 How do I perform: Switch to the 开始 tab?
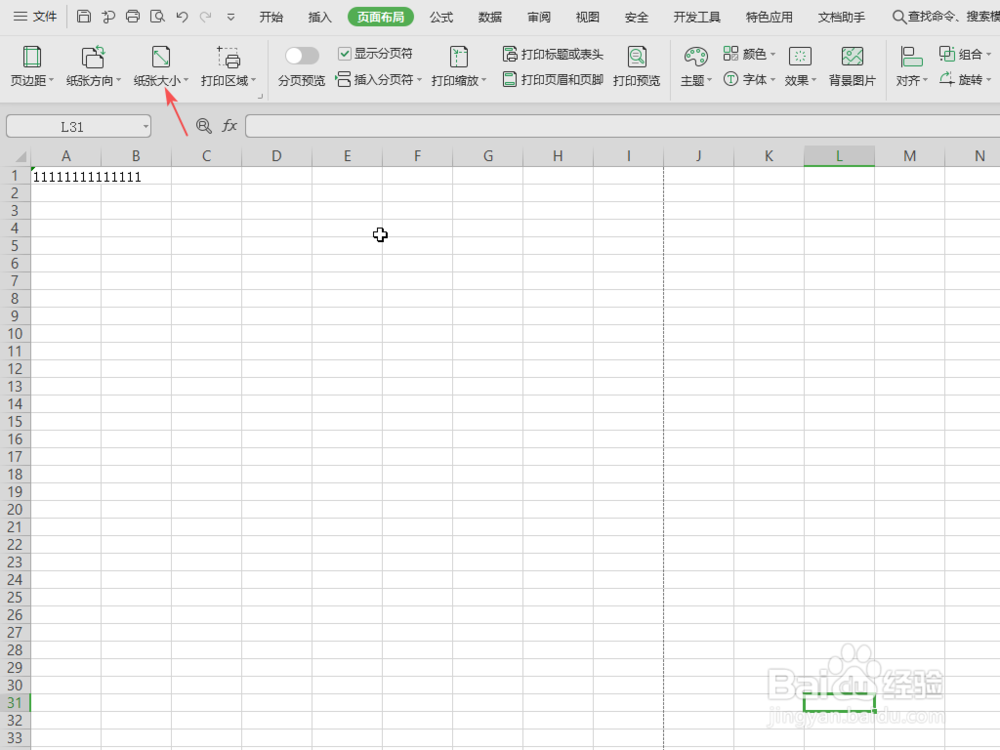[x=271, y=17]
